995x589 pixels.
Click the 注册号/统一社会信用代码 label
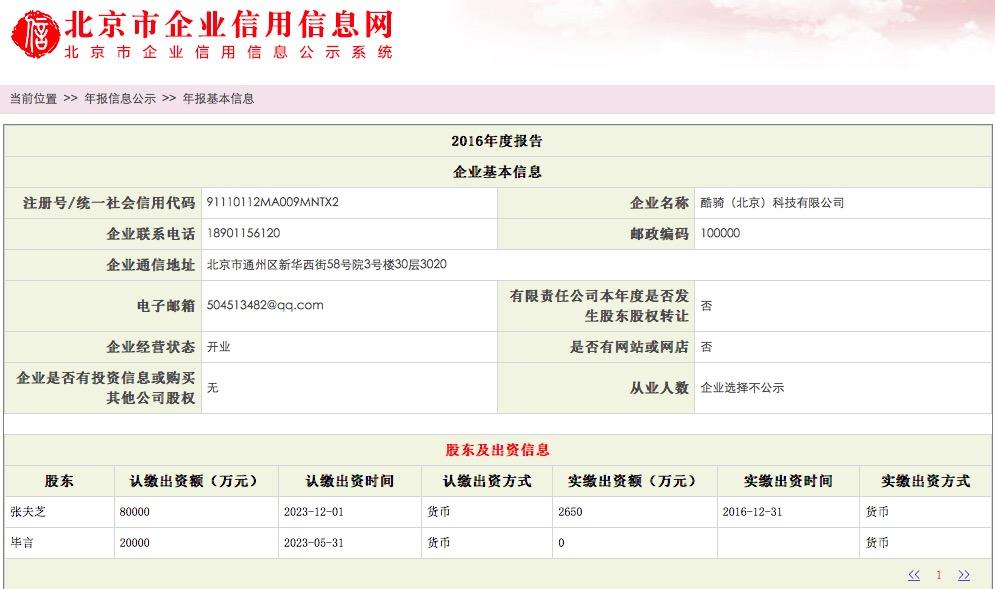click(x=109, y=203)
